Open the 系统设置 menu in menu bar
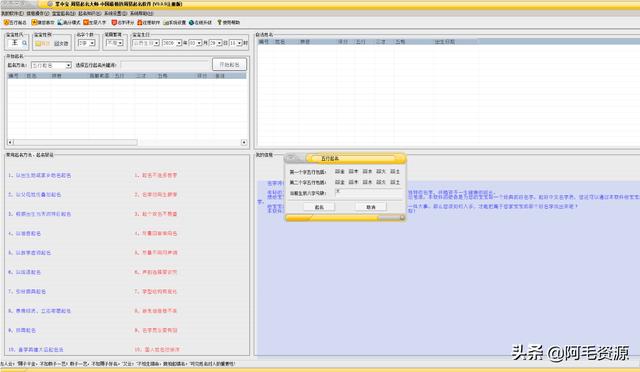640x372 pixels. (116, 13)
